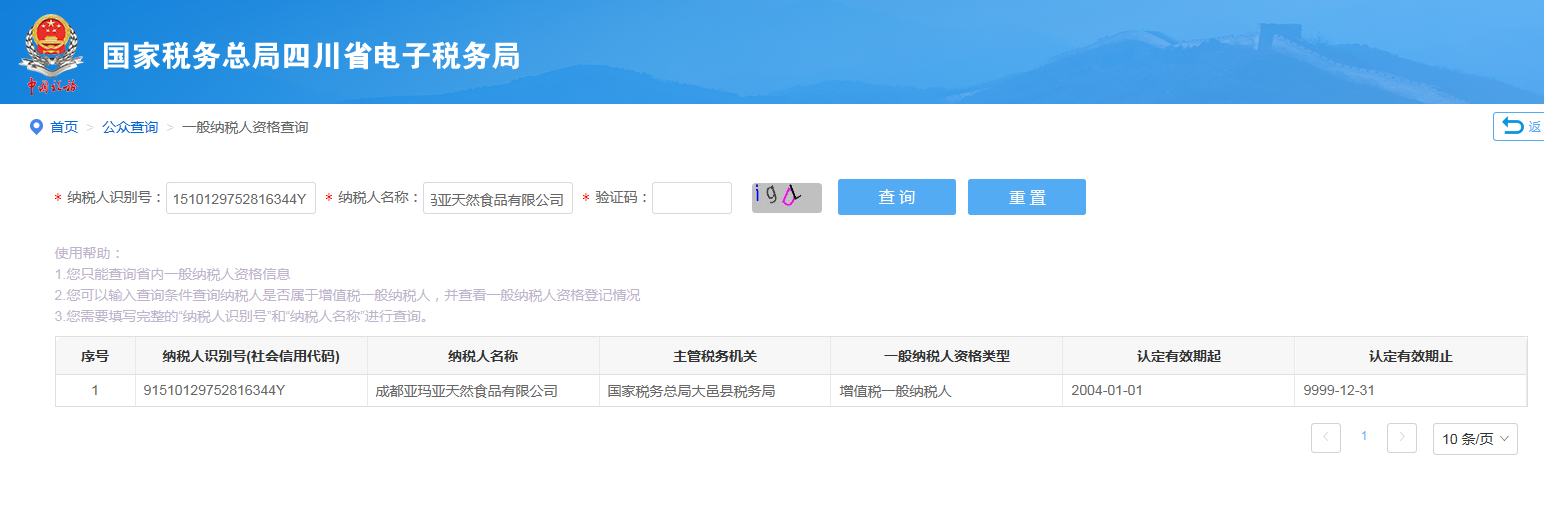Click the national tax emblem logo

pos(47,53)
